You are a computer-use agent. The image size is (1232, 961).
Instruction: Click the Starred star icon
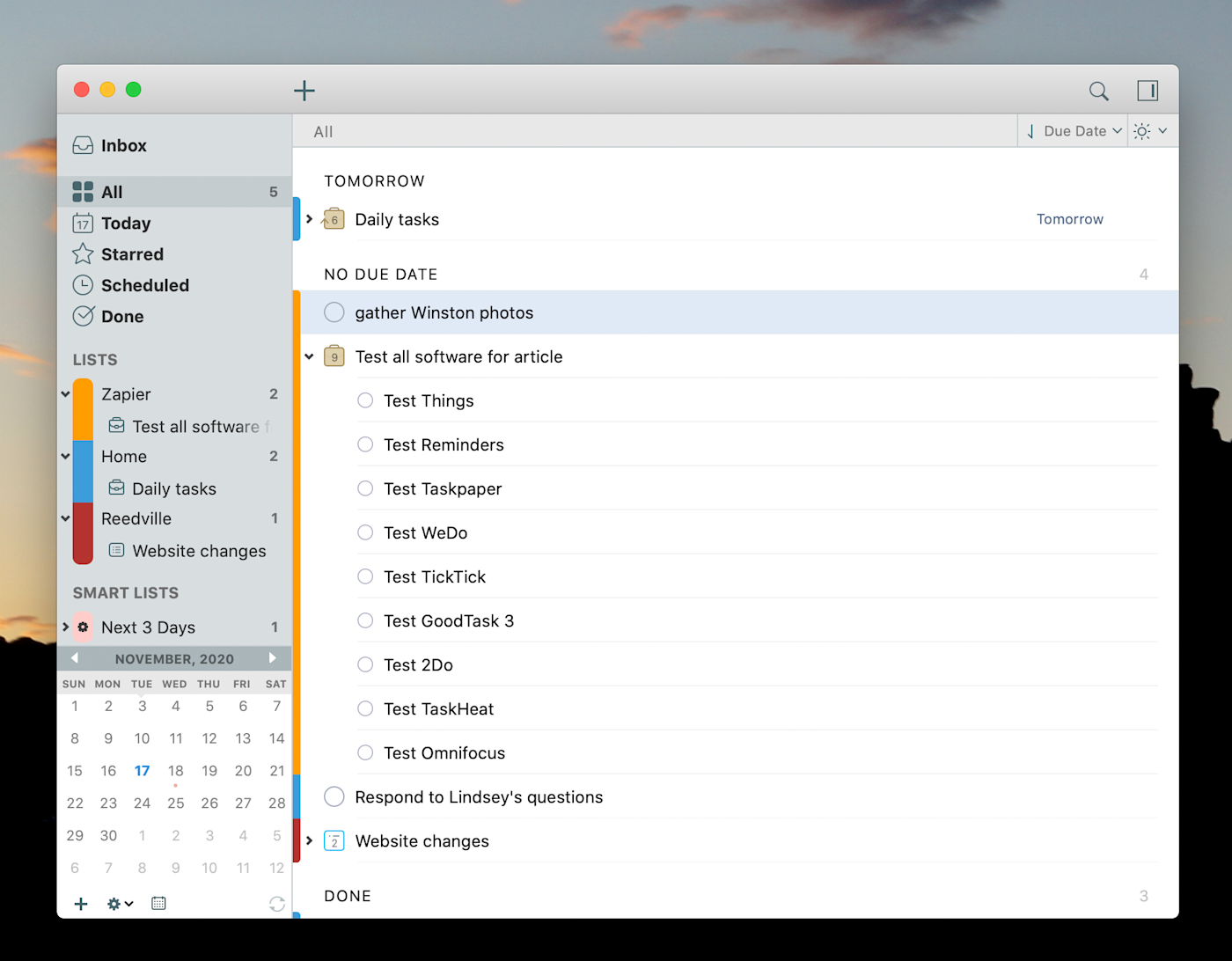pos(83,254)
